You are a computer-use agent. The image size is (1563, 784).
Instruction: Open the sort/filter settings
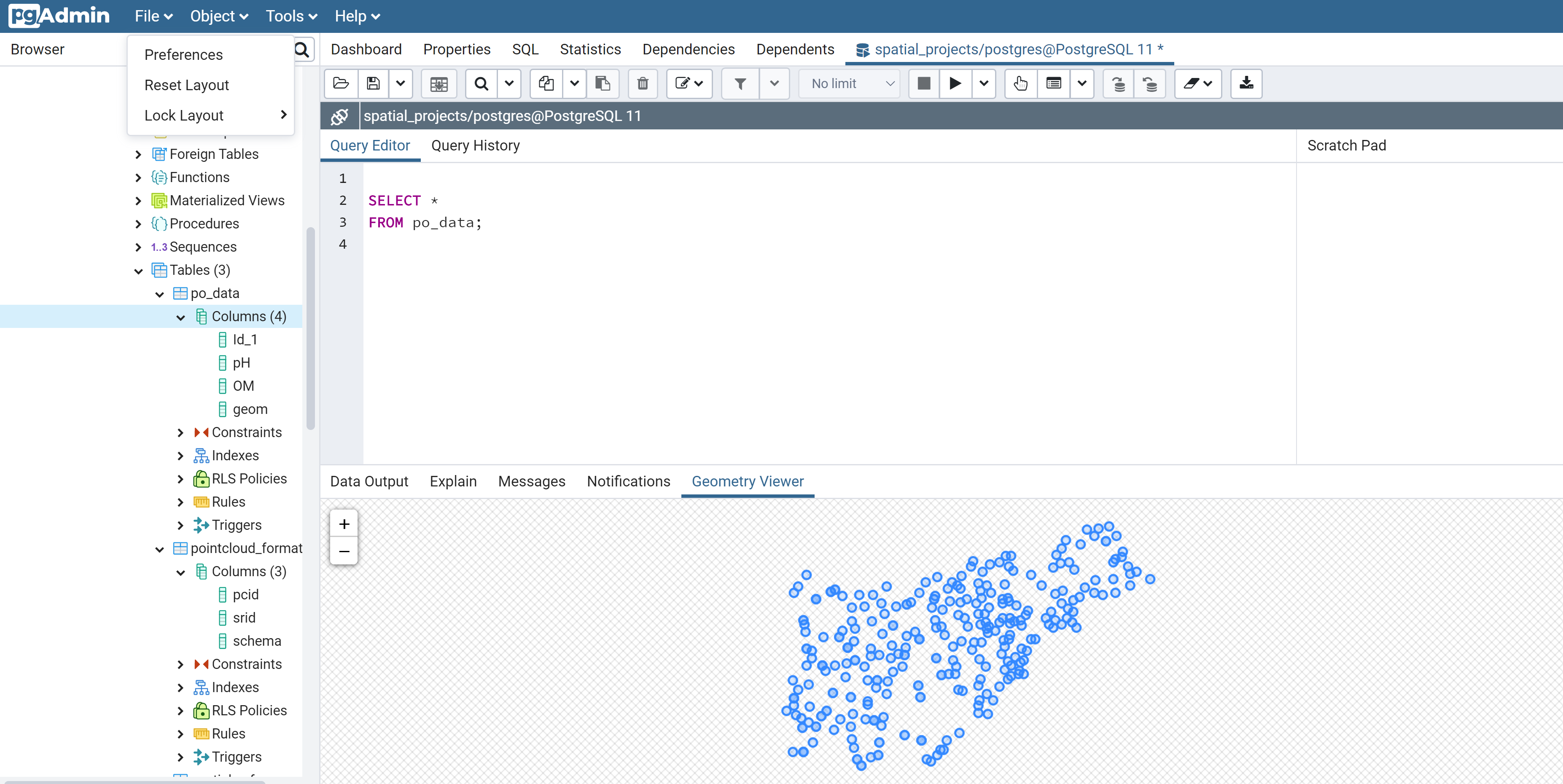(x=740, y=84)
